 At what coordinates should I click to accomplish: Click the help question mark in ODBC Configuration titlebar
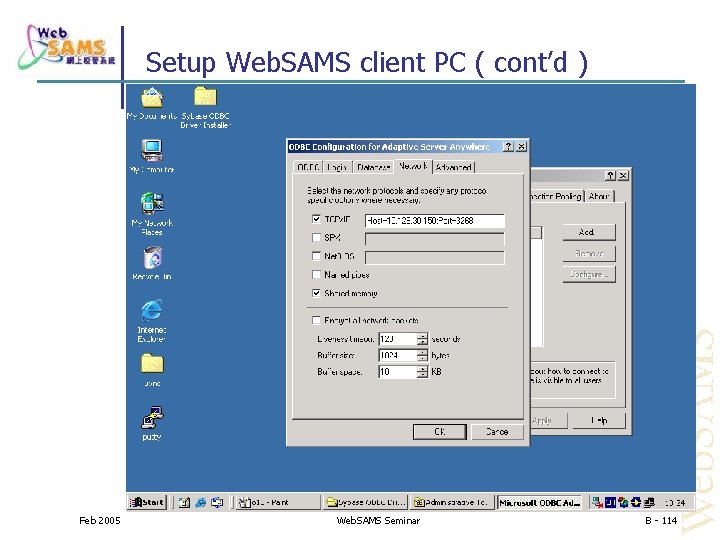tap(508, 146)
